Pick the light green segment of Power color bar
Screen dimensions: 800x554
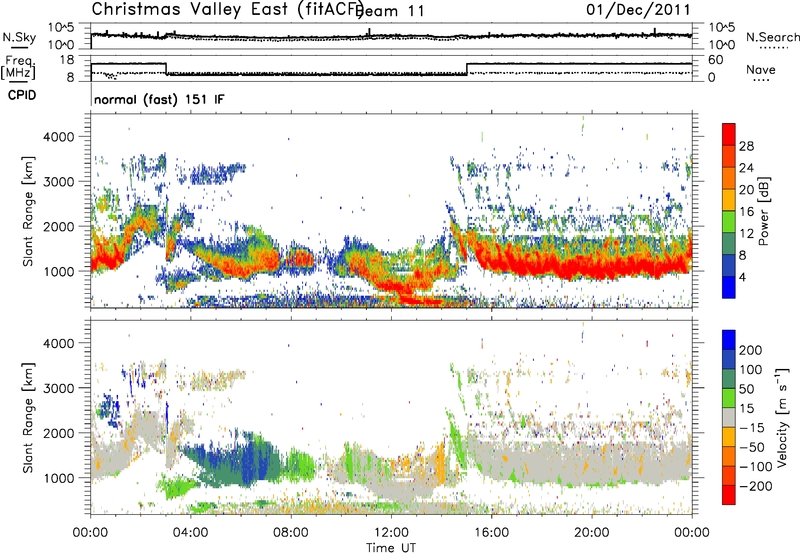tap(729, 222)
